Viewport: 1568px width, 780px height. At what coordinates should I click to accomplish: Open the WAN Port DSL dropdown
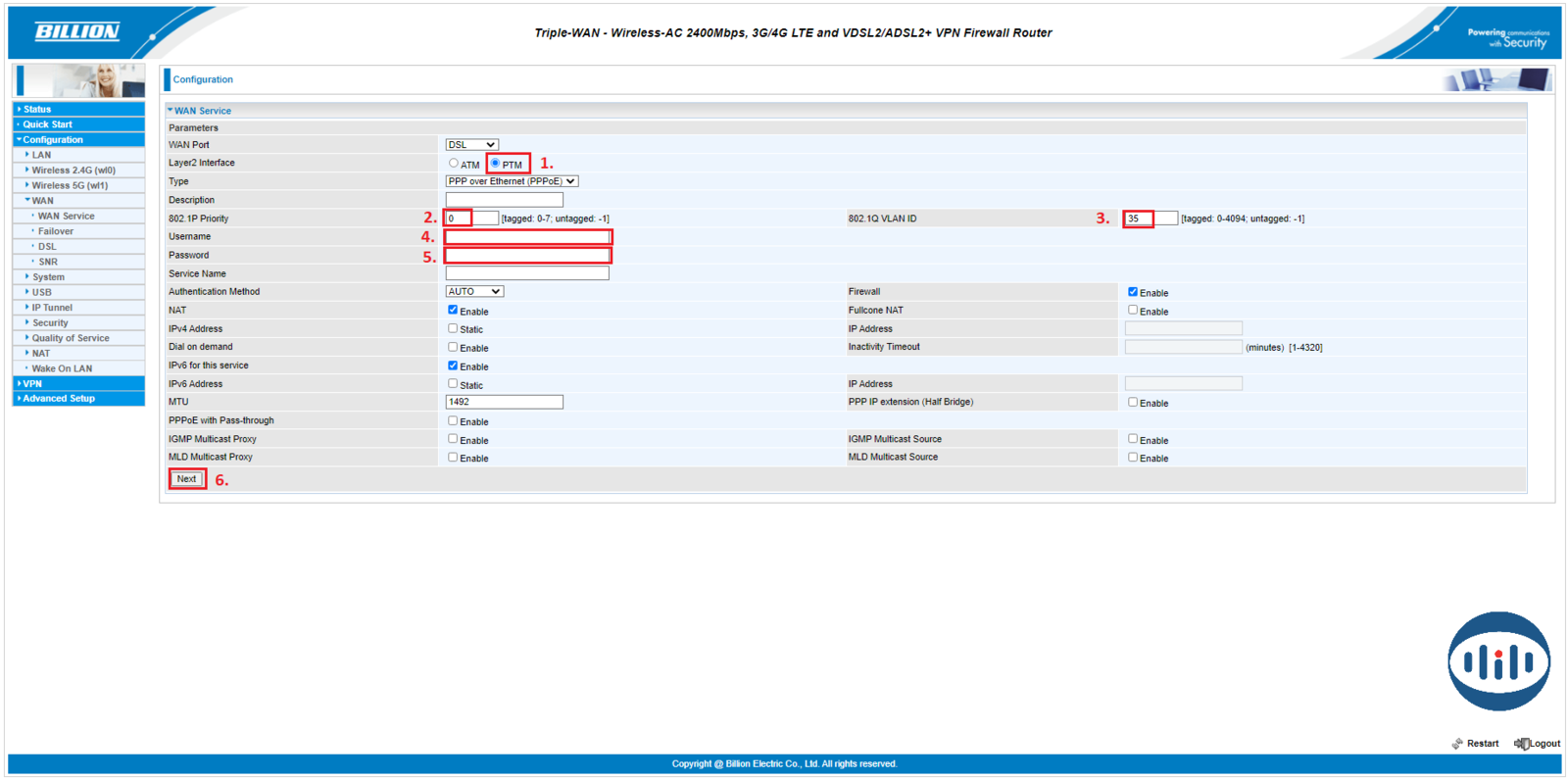click(x=471, y=145)
